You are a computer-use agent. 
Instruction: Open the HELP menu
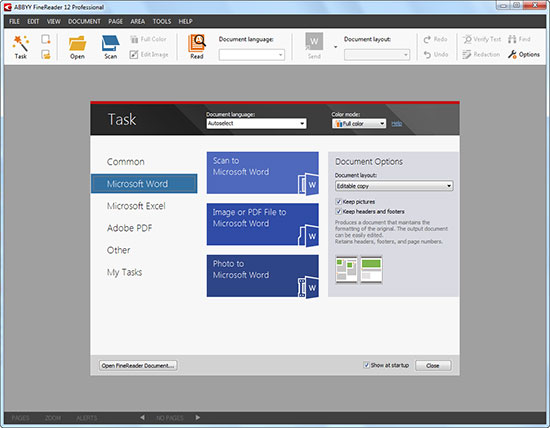point(185,21)
